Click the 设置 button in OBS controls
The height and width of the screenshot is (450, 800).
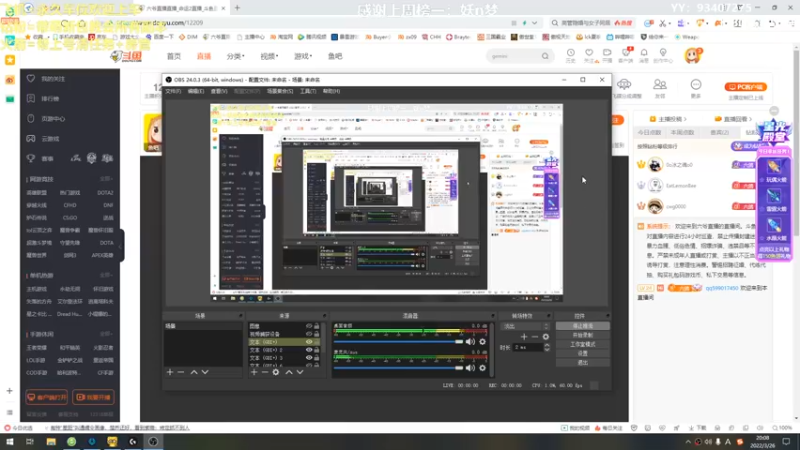(583, 353)
